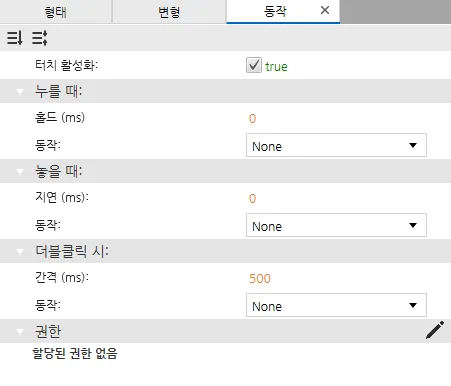This screenshot has height=386, width=451.
Task: Click the green true value text
Action: click(276, 67)
